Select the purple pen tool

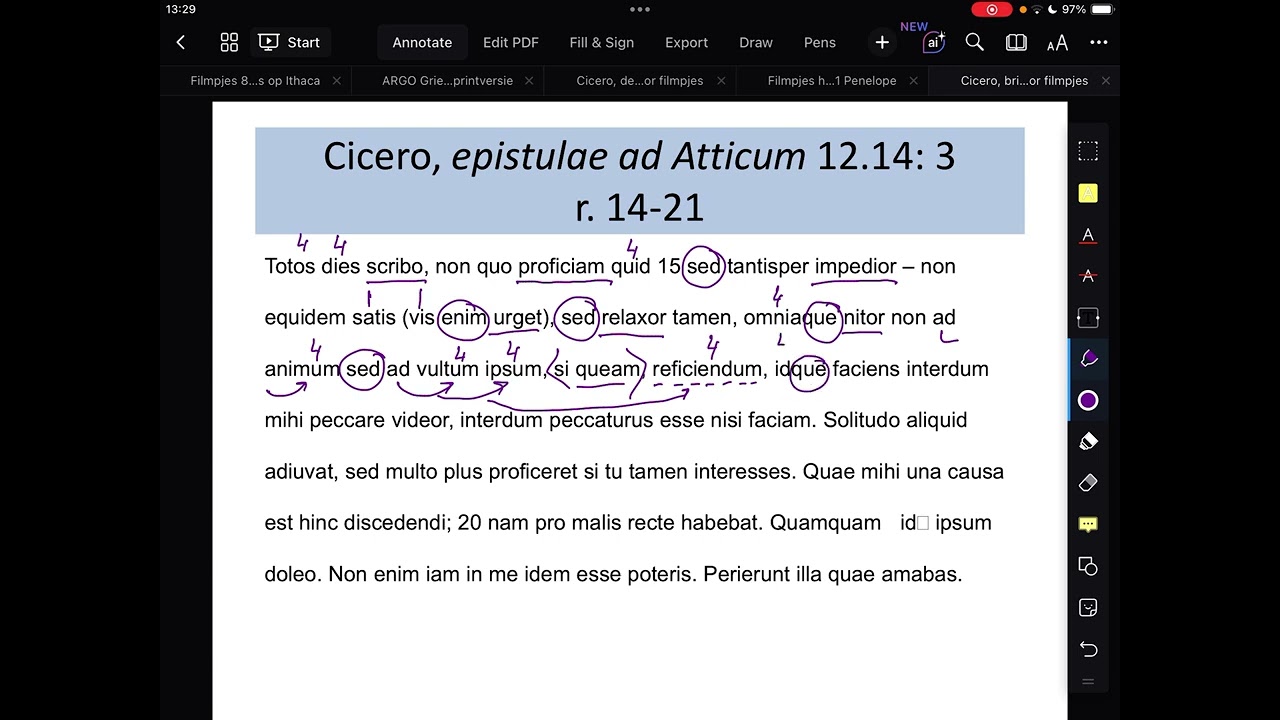pos(1088,359)
